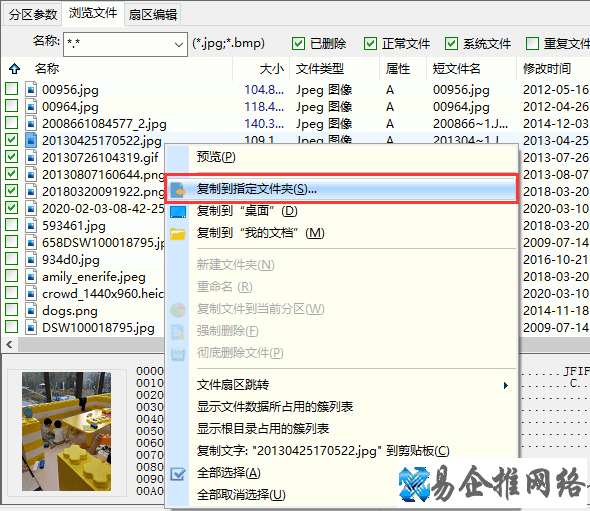Click the file icon of 00956.jpg
590x511 pixels.
(x=31, y=90)
